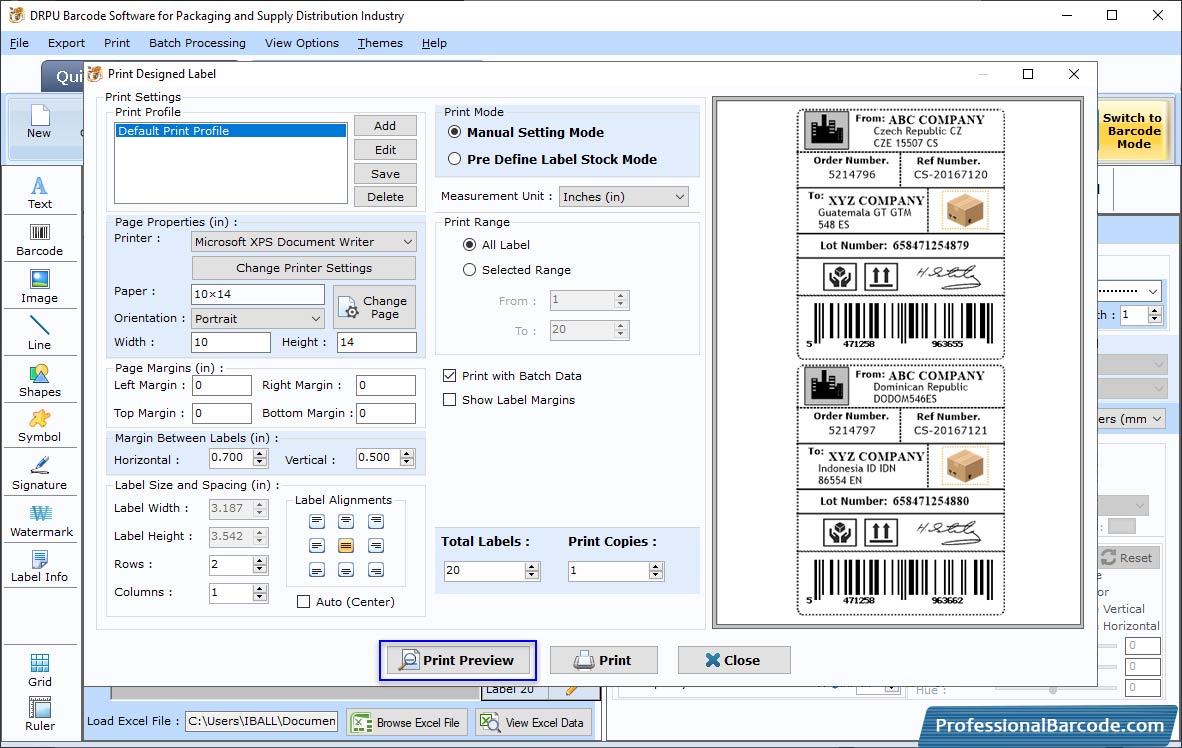Open the Export menu

(x=66, y=43)
